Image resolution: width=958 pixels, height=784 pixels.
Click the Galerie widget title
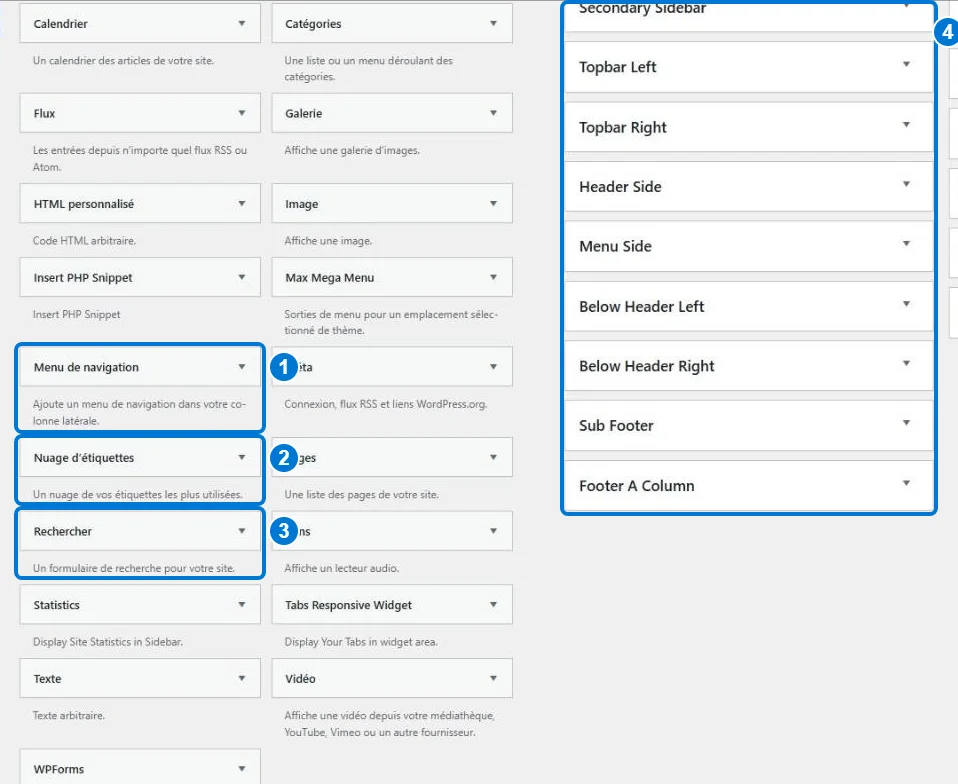(x=303, y=114)
